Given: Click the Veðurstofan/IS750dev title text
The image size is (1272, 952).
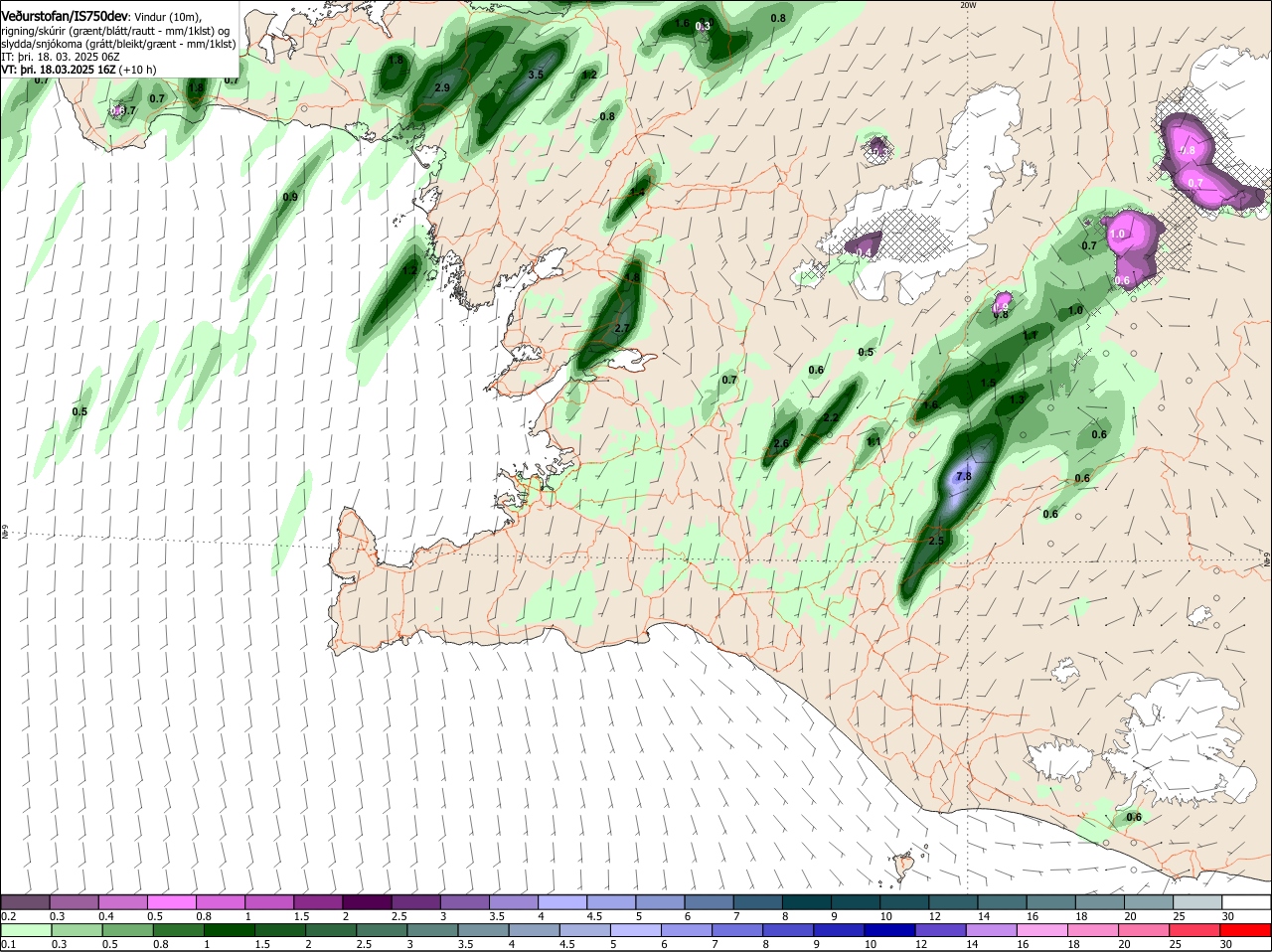Looking at the screenshot, I should point(65,16).
